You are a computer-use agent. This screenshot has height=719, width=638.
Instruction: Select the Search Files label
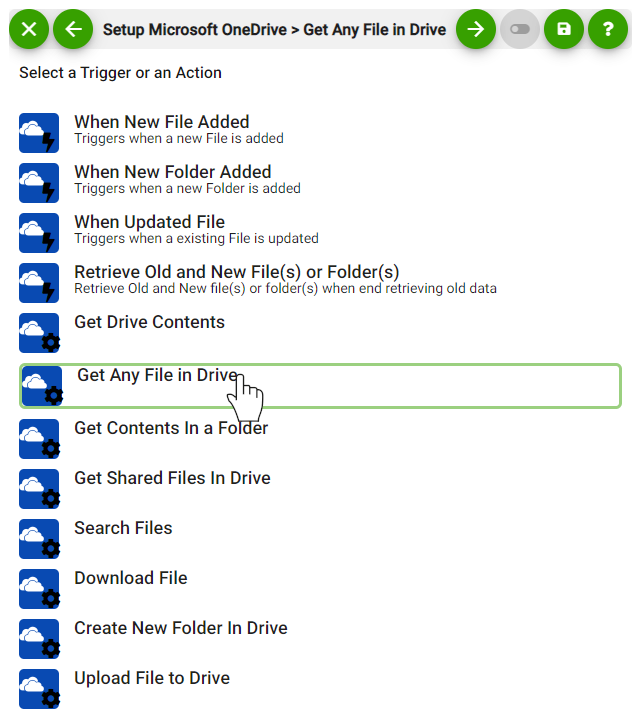click(123, 528)
